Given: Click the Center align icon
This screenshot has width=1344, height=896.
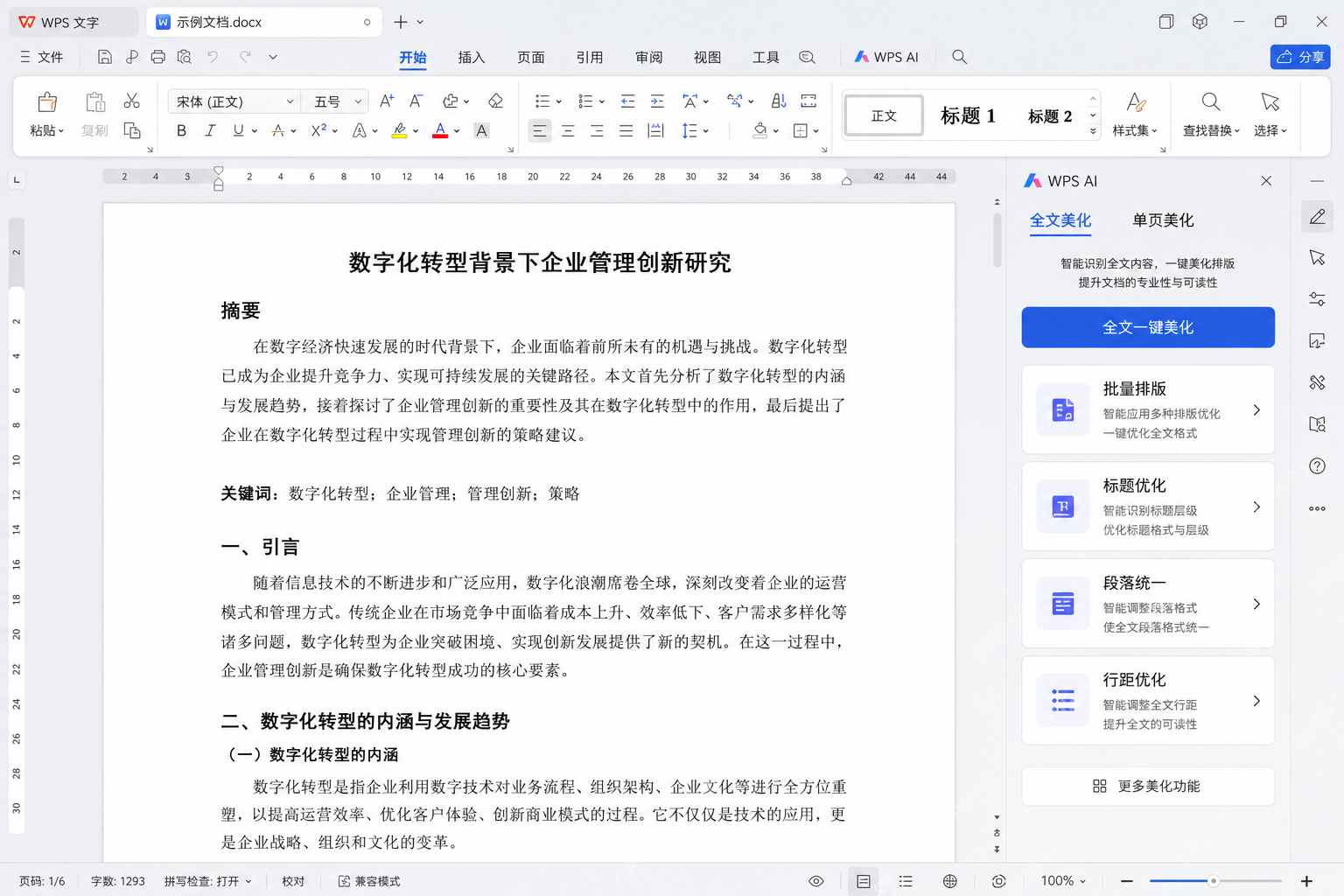Looking at the screenshot, I should coord(568,130).
